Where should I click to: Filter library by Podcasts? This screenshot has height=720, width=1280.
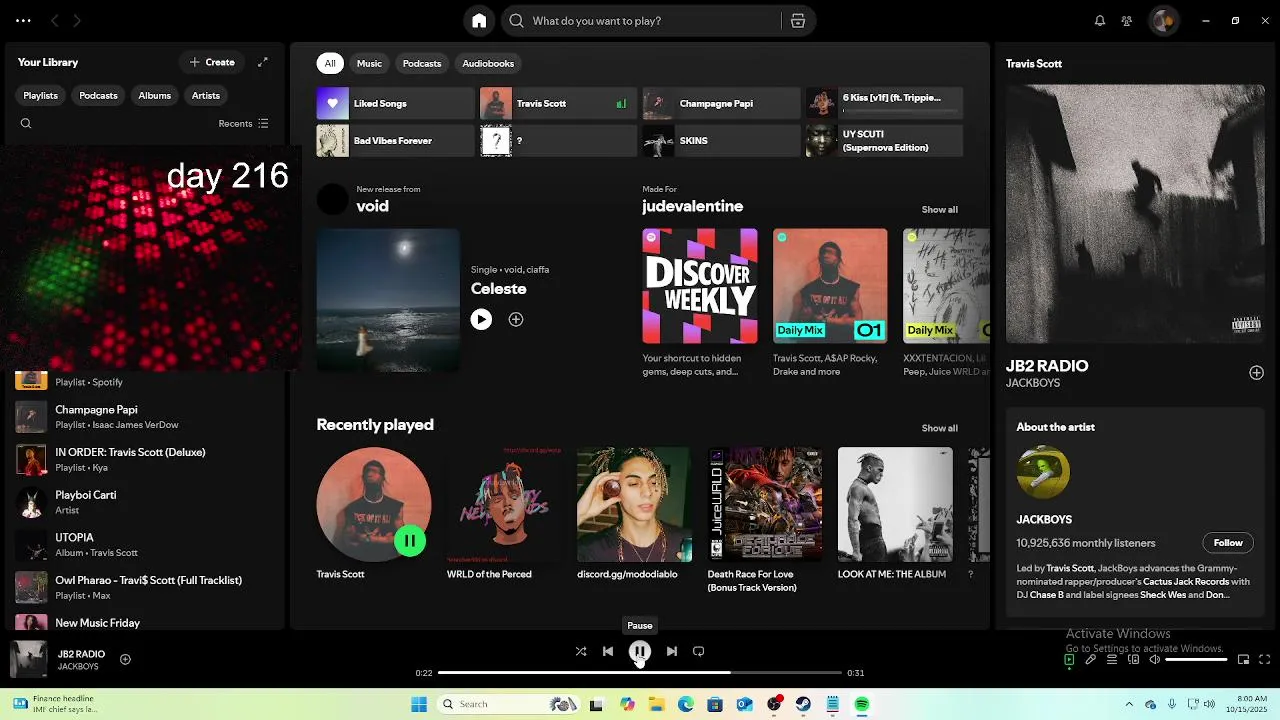[98, 96]
